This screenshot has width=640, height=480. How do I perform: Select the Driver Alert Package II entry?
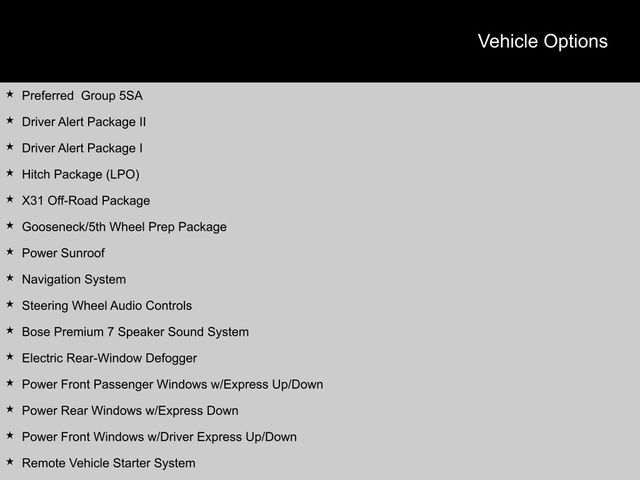click(84, 122)
